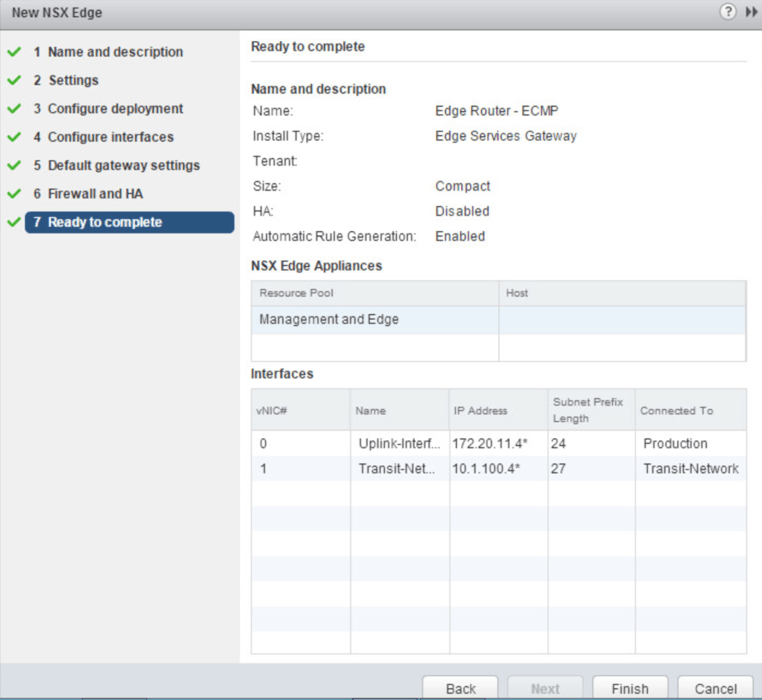Click the expand double-arrow icon in title bar

pos(749,12)
